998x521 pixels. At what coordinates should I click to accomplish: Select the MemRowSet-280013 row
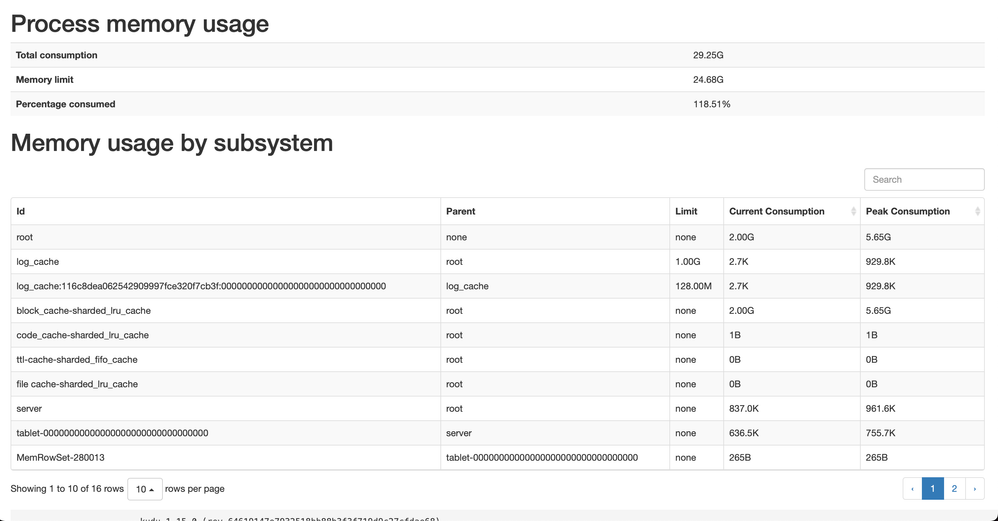click(x=61, y=458)
